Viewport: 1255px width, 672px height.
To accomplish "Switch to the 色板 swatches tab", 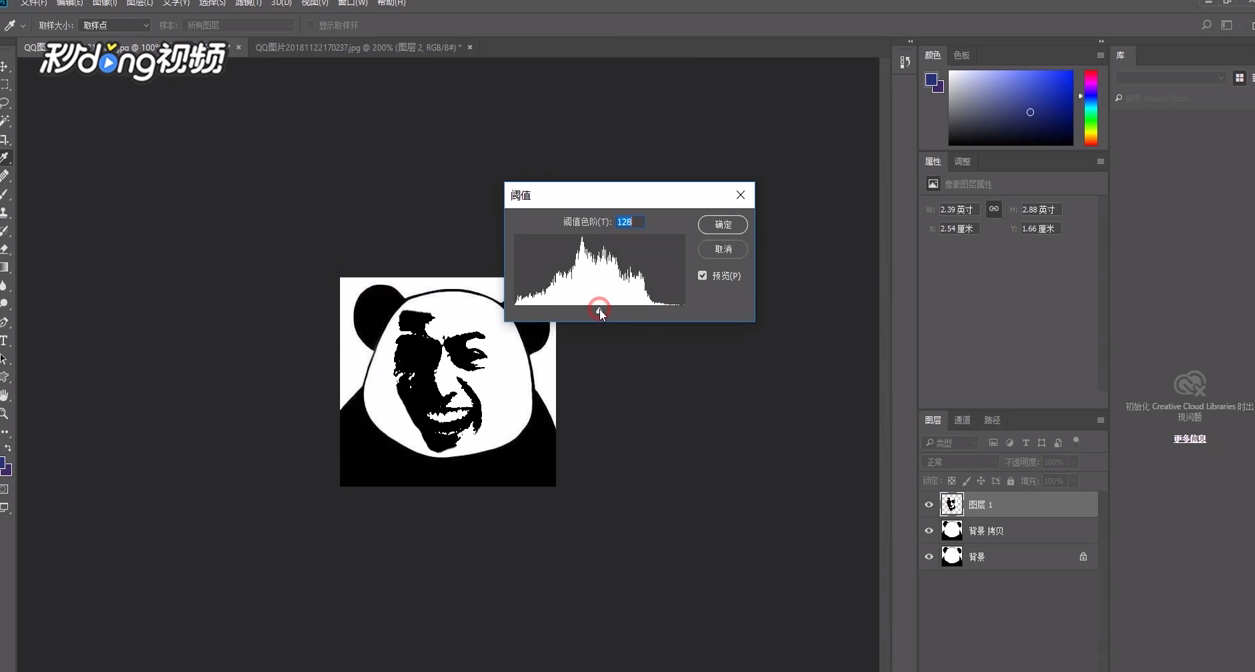I will 962,55.
